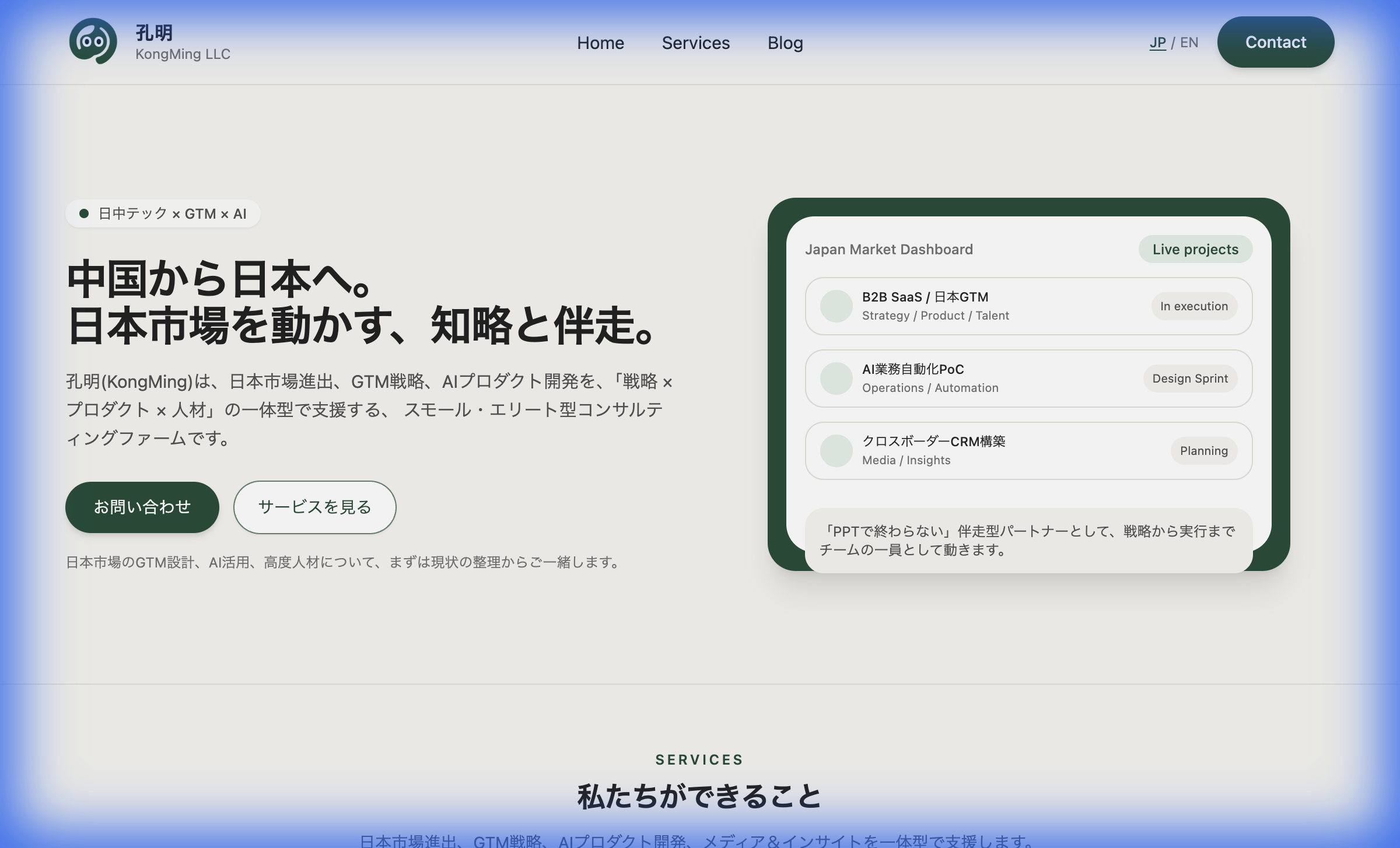Select JP as the display language

click(1157, 42)
